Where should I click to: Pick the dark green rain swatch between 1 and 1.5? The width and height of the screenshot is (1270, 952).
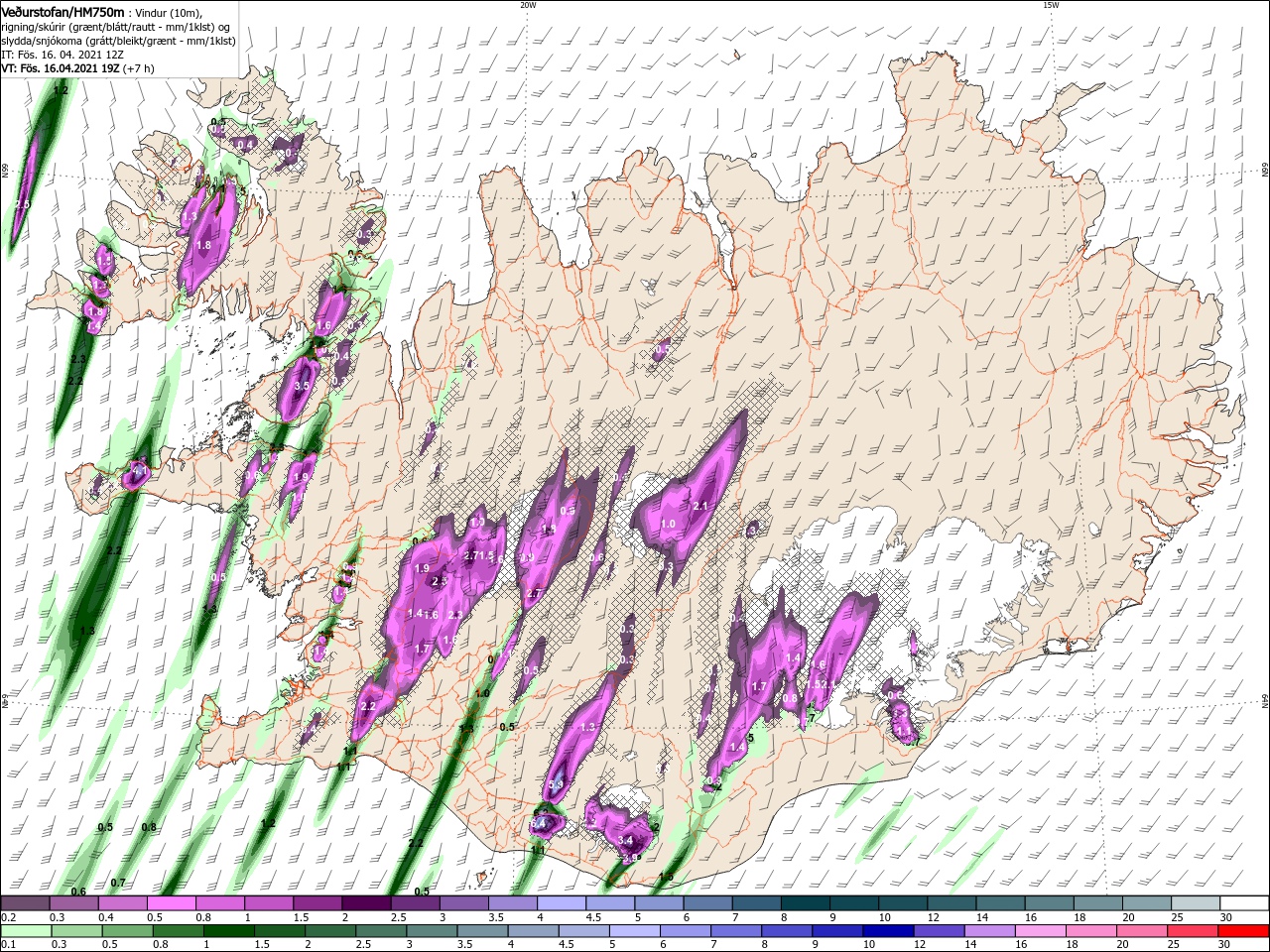coord(228,931)
